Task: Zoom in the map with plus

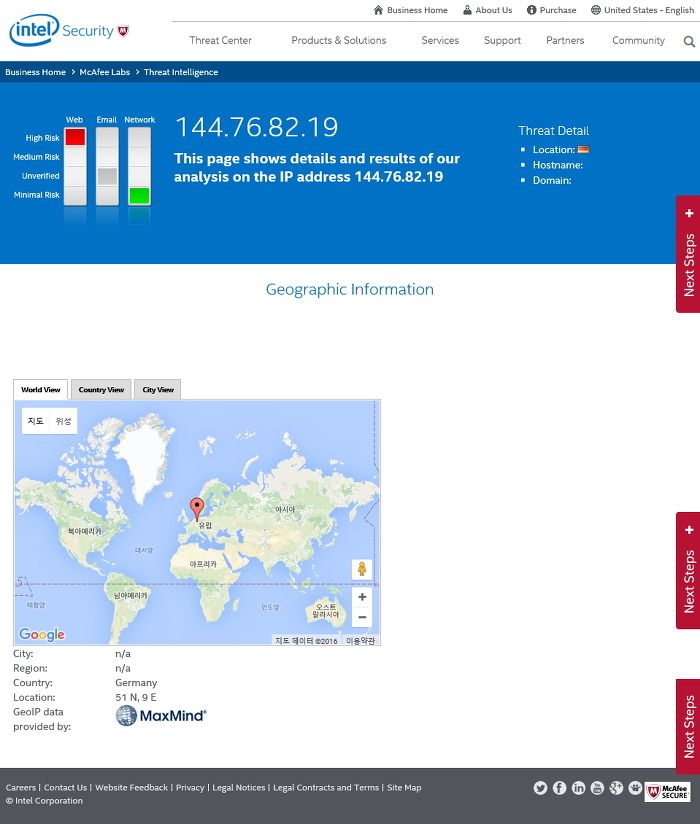Action: pyautogui.click(x=362, y=597)
